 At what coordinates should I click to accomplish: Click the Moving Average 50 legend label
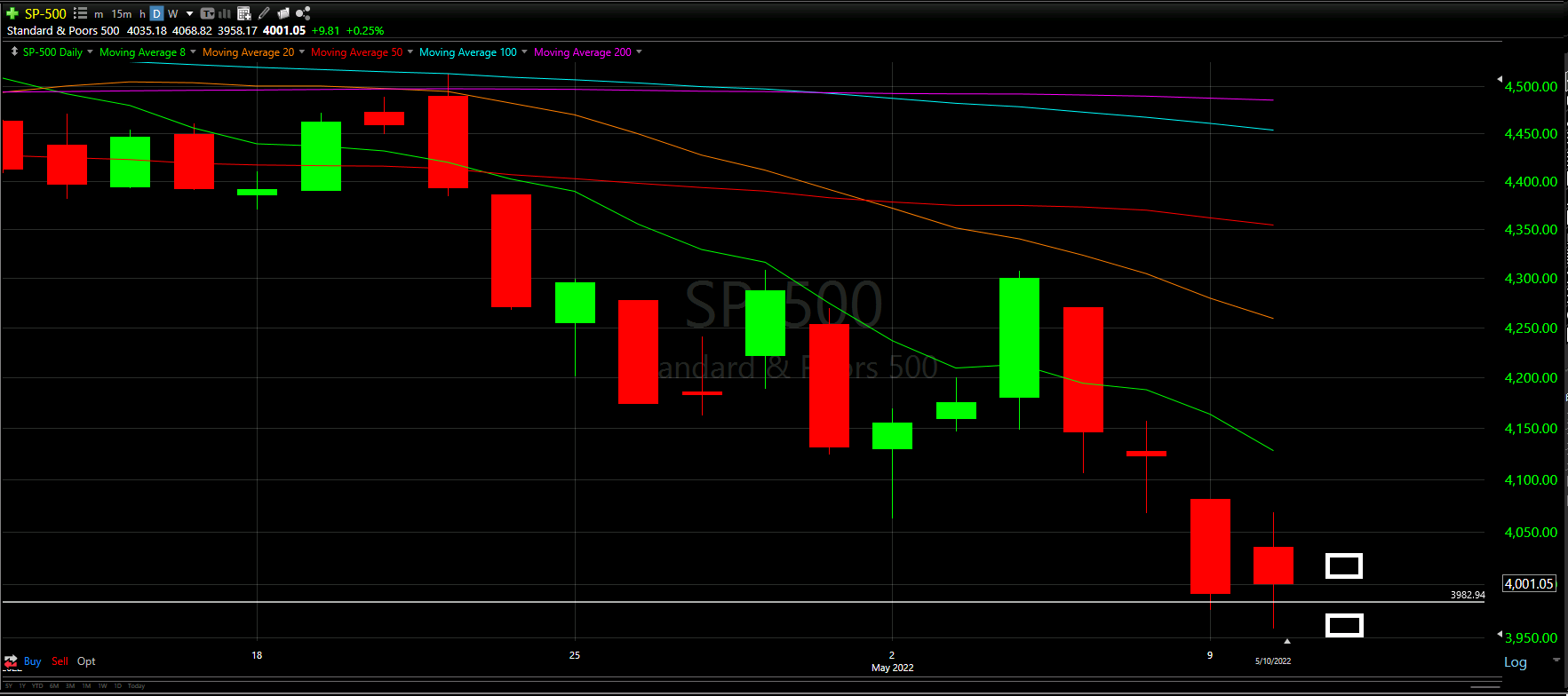(x=356, y=52)
